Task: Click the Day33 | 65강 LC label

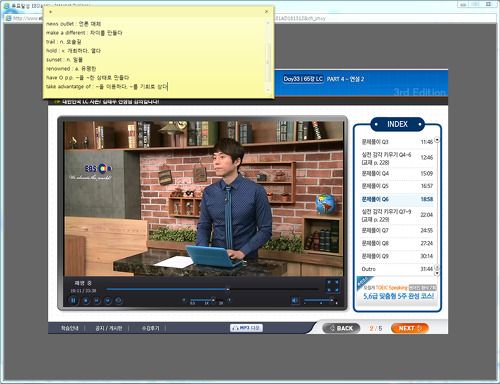Action: coord(303,79)
